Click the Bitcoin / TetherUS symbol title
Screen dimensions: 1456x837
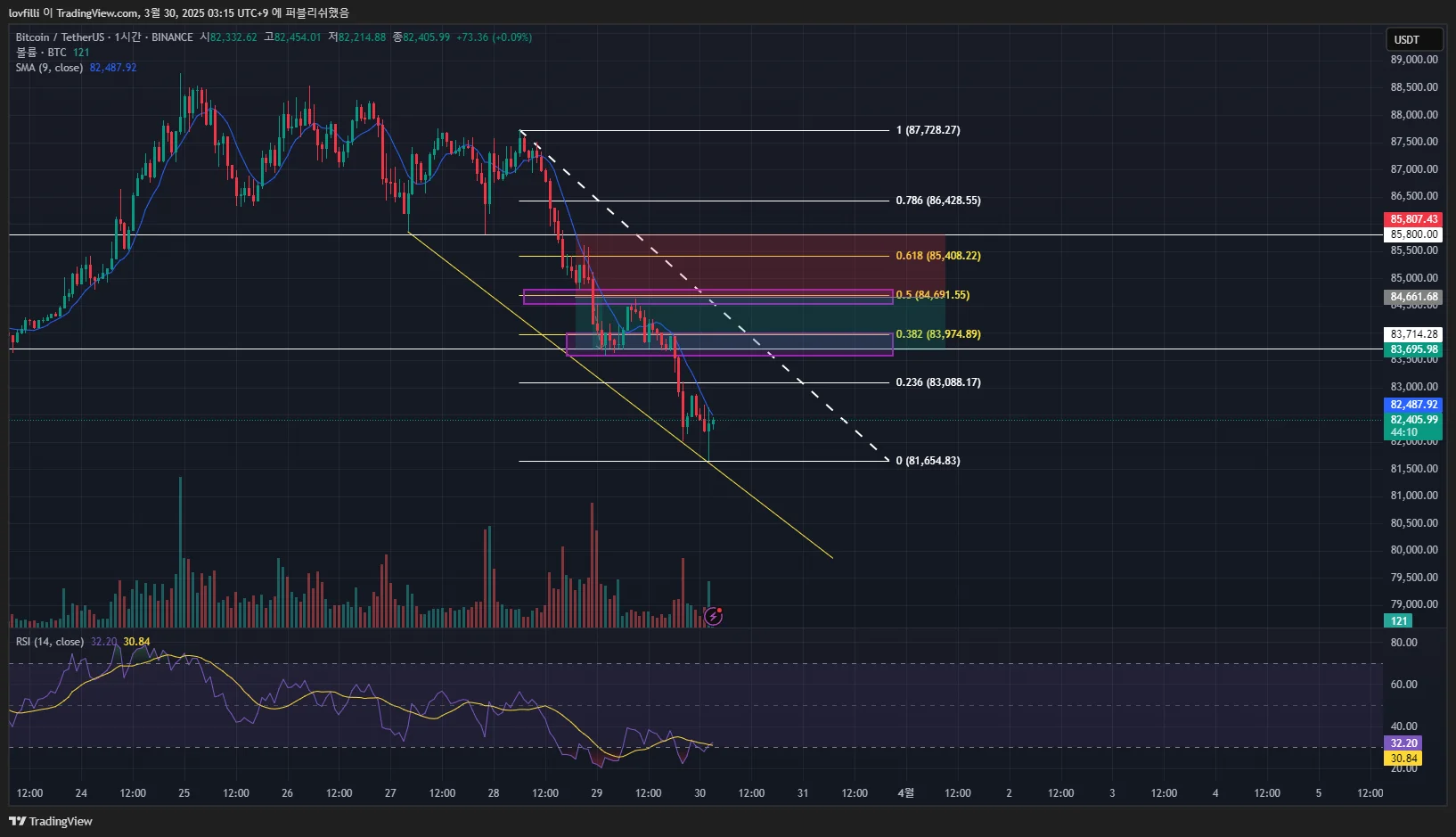pos(60,37)
